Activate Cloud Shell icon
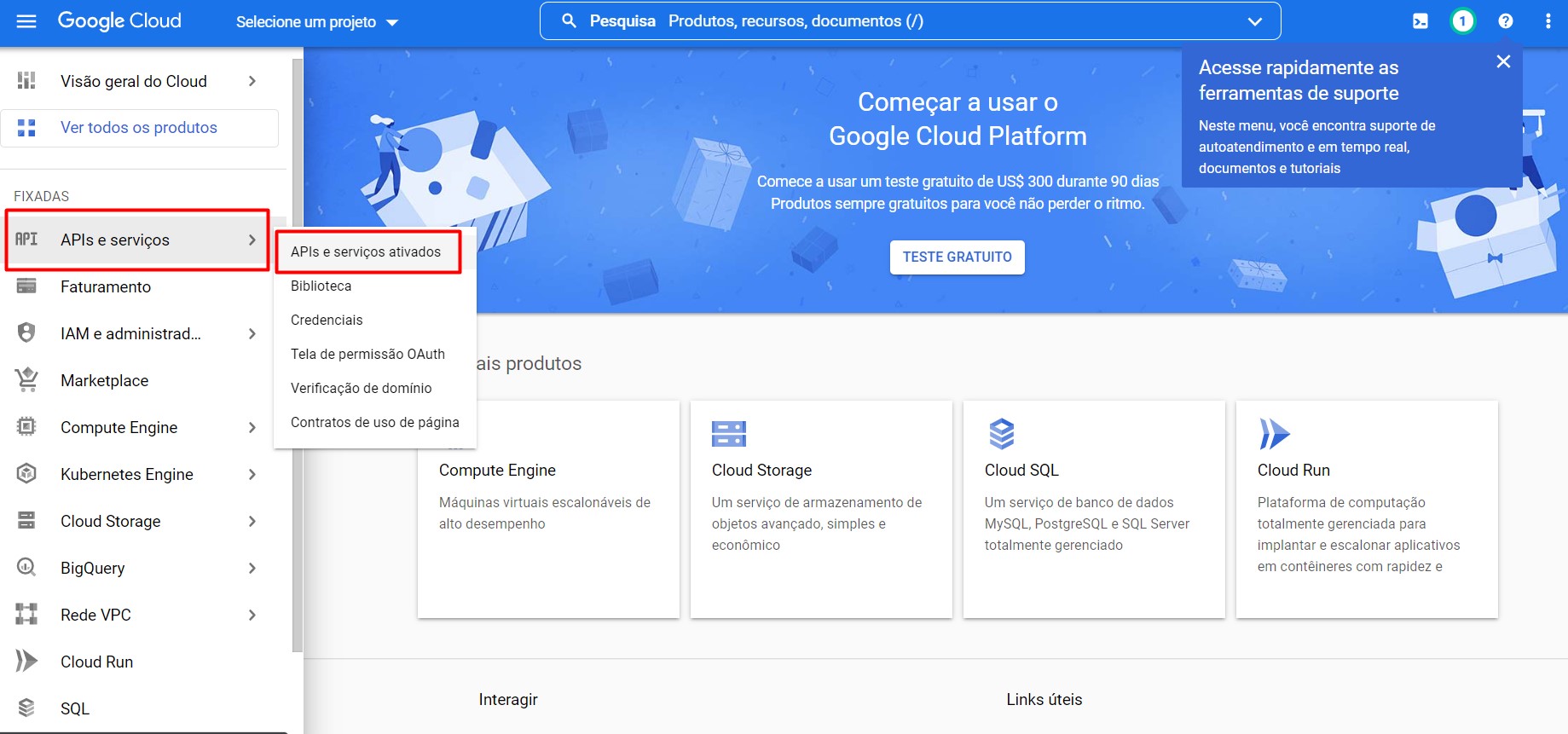 click(1420, 21)
